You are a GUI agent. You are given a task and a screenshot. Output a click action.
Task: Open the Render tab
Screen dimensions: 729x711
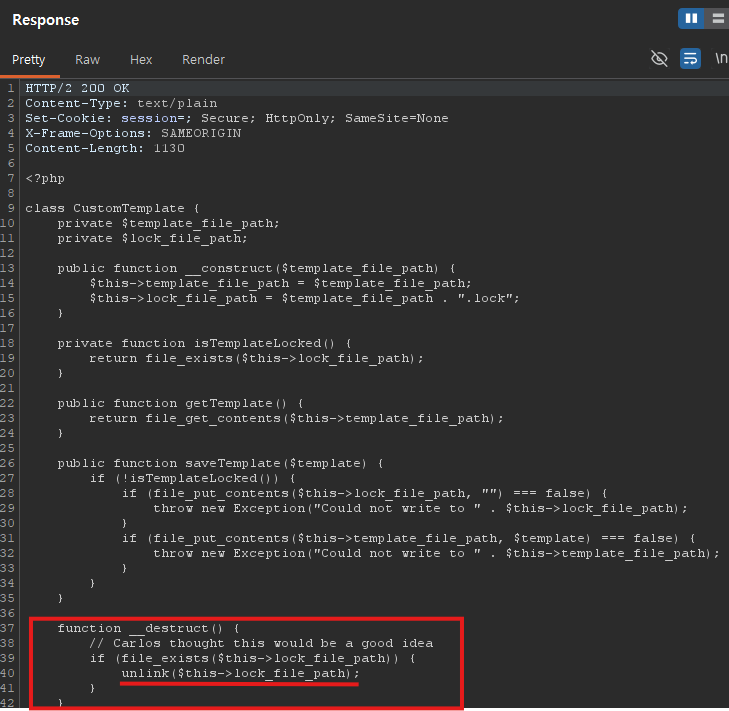pyautogui.click(x=203, y=60)
